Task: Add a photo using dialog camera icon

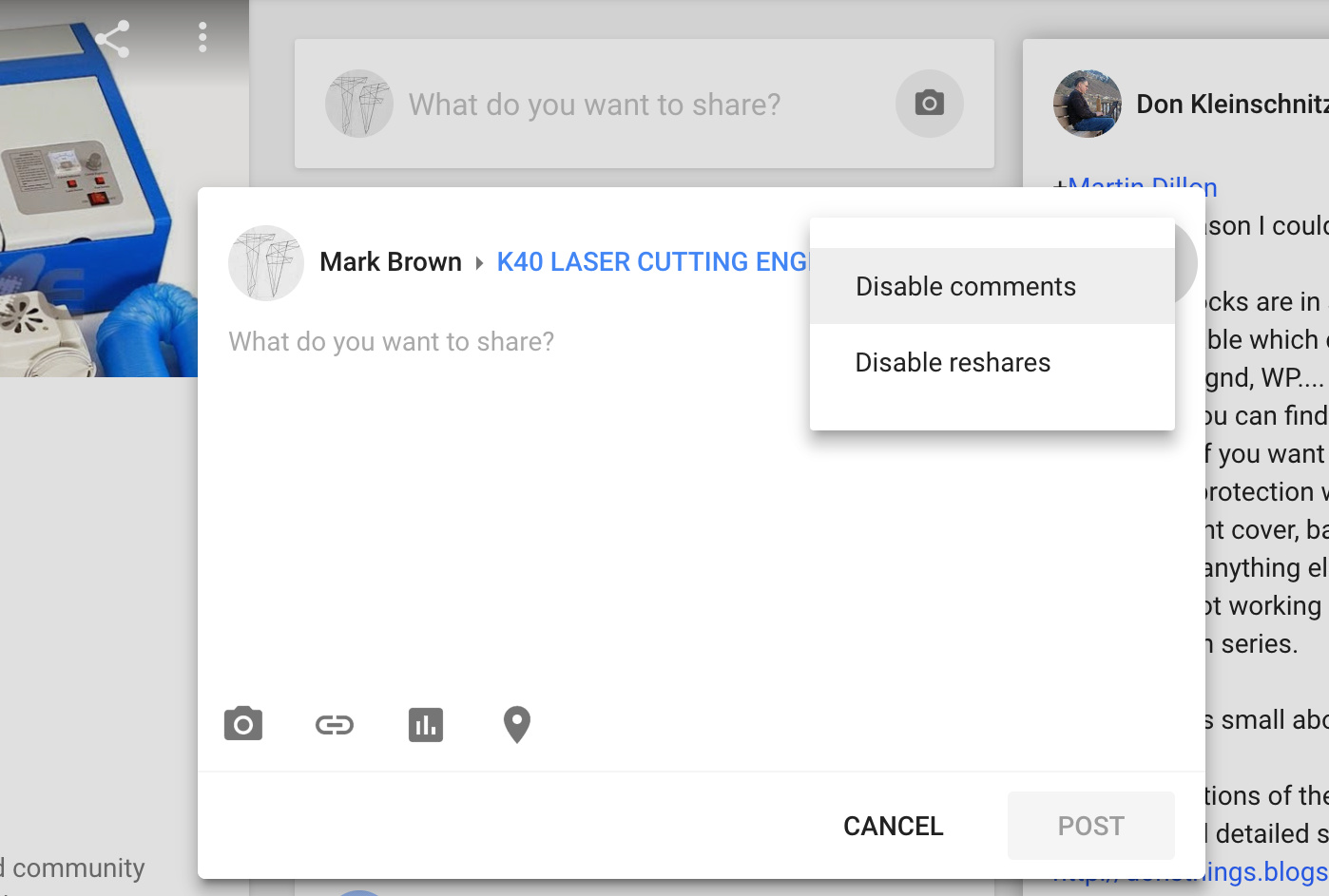Action: 243,725
